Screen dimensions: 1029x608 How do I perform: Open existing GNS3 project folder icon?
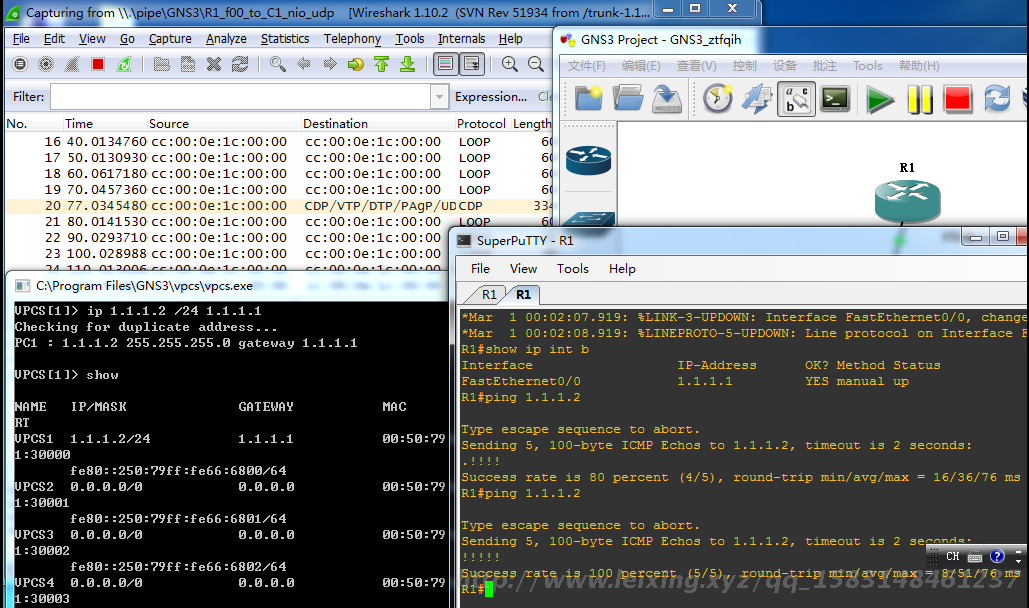pyautogui.click(x=628, y=99)
